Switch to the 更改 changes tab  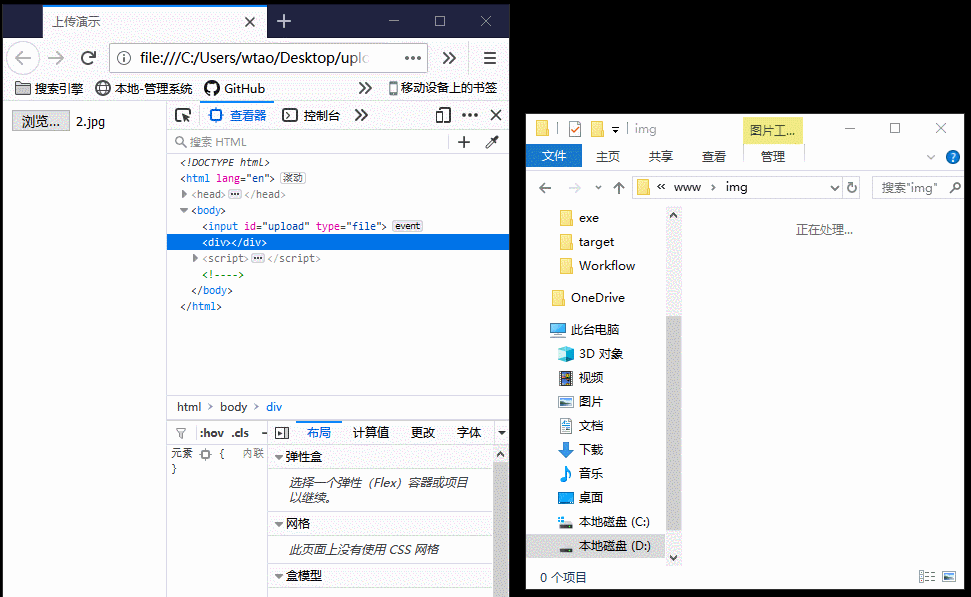(x=422, y=432)
